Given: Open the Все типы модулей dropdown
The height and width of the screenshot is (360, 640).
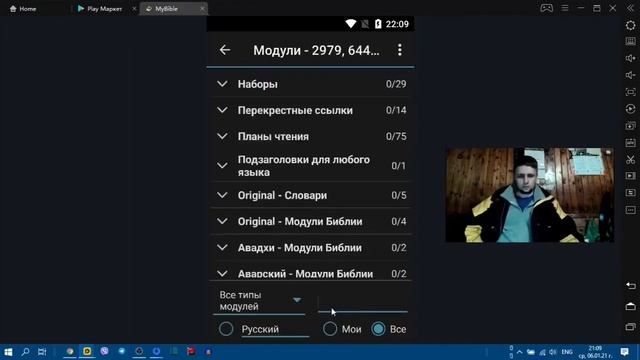Looking at the screenshot, I should 259,301.
